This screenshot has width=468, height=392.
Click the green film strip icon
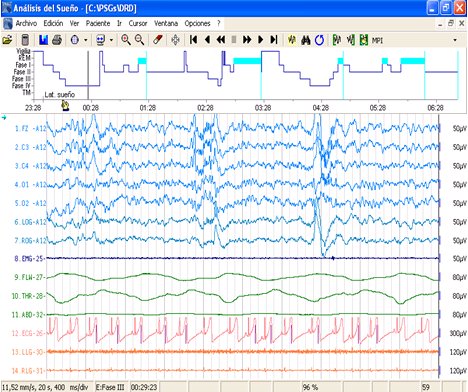(364, 40)
